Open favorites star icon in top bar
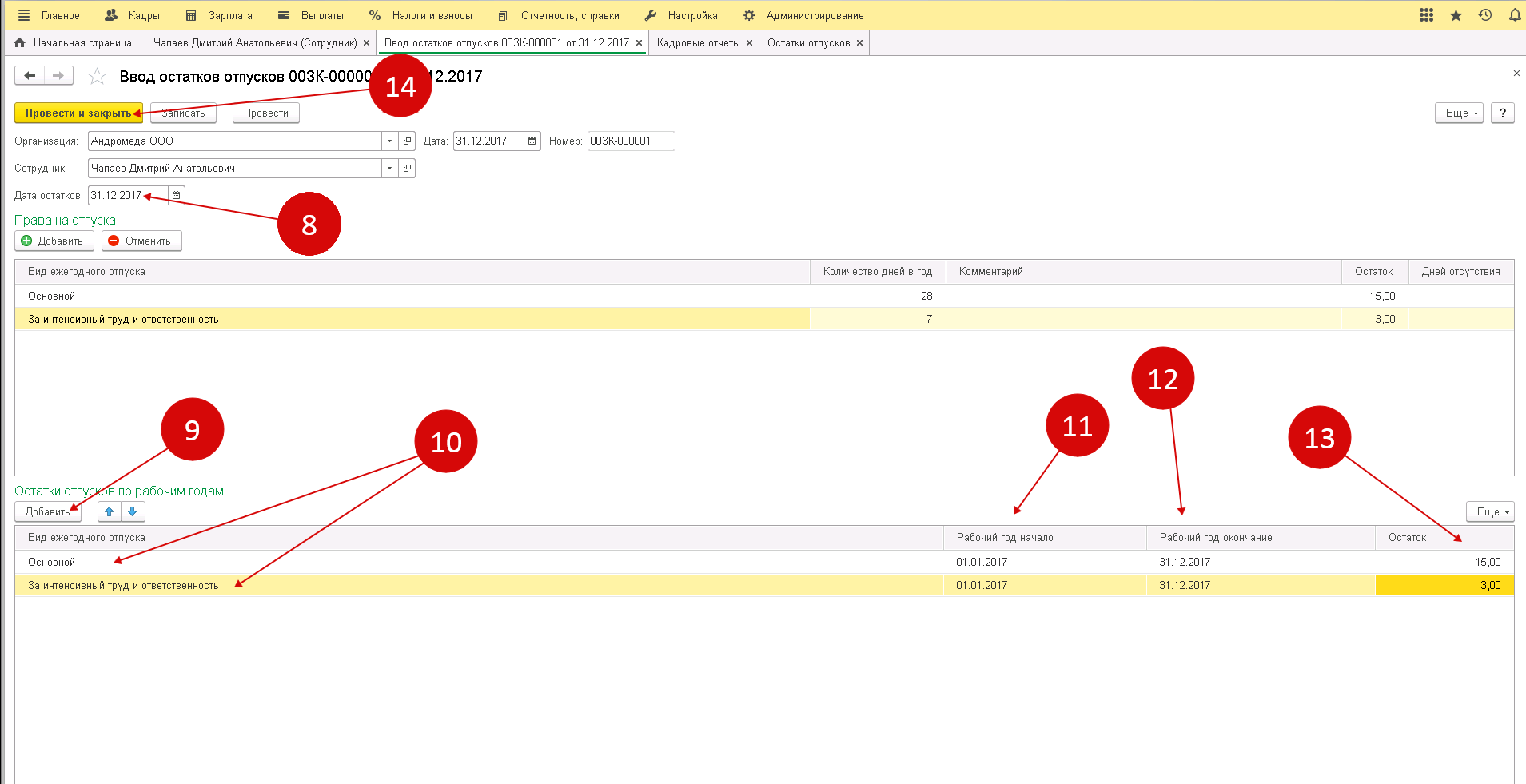The width and height of the screenshot is (1526, 784). tap(1456, 15)
